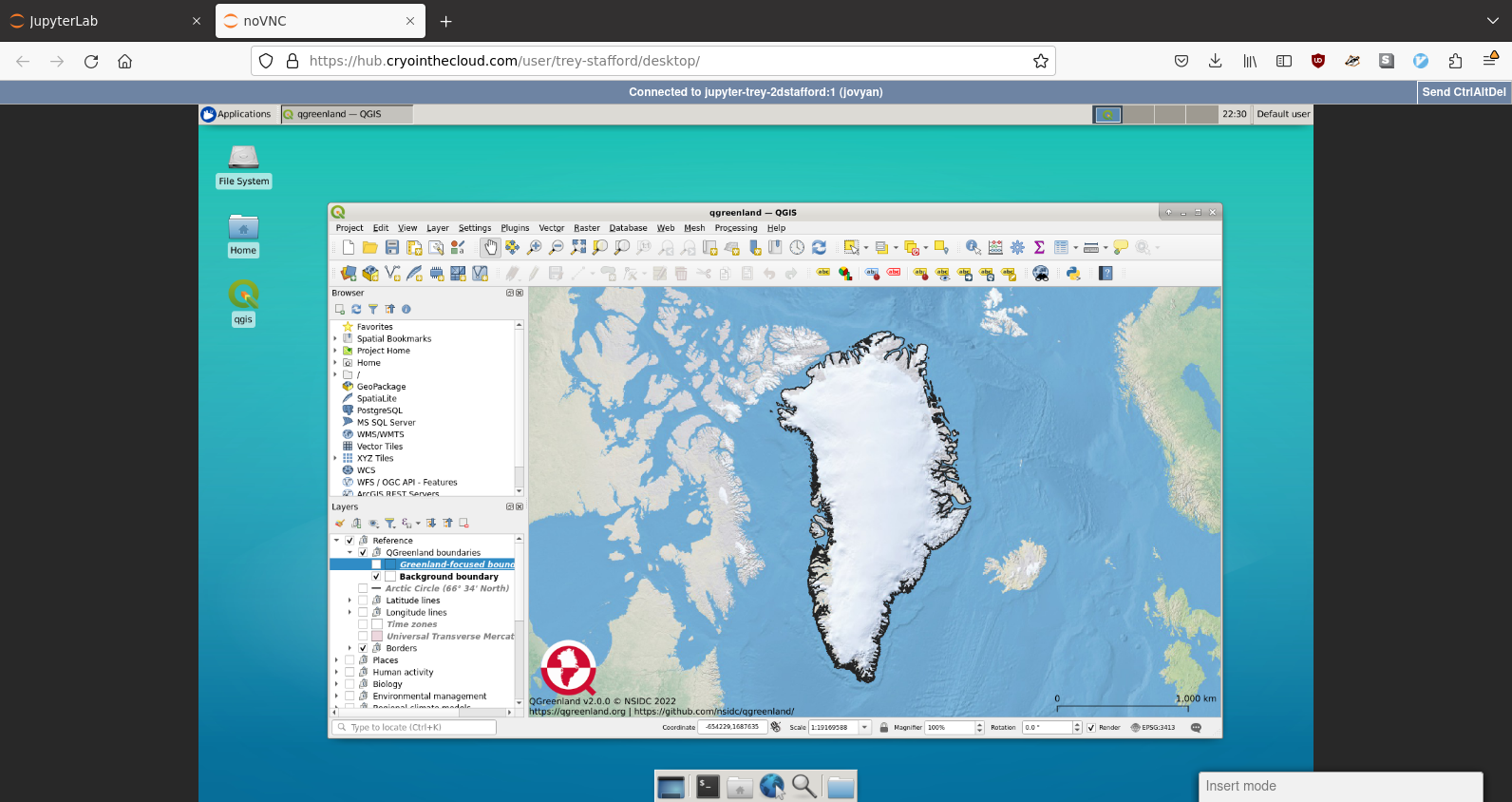Image resolution: width=1512 pixels, height=802 pixels.
Task: Expand the Latitude lines group
Action: [350, 601]
